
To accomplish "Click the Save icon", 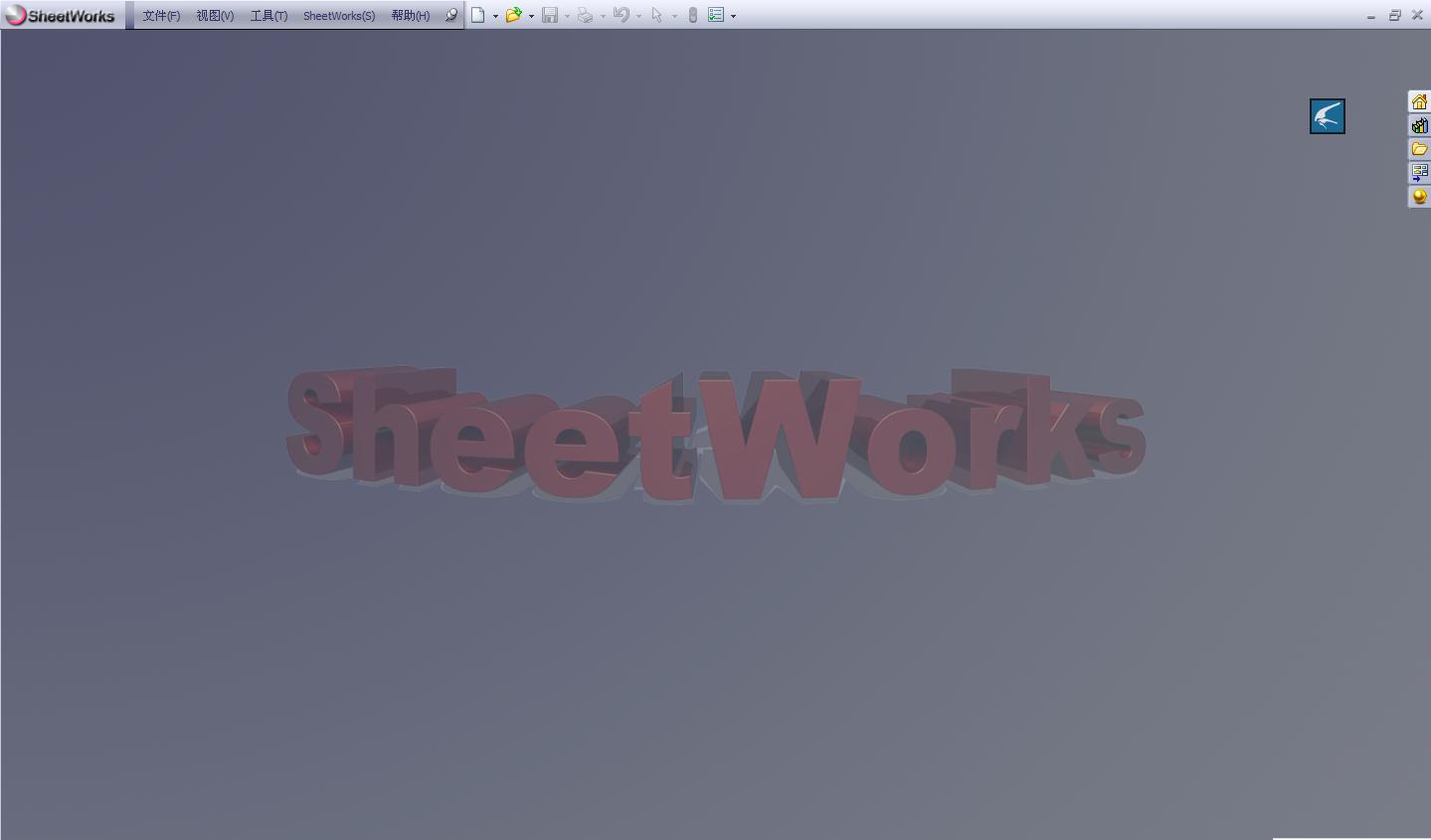I will point(551,15).
